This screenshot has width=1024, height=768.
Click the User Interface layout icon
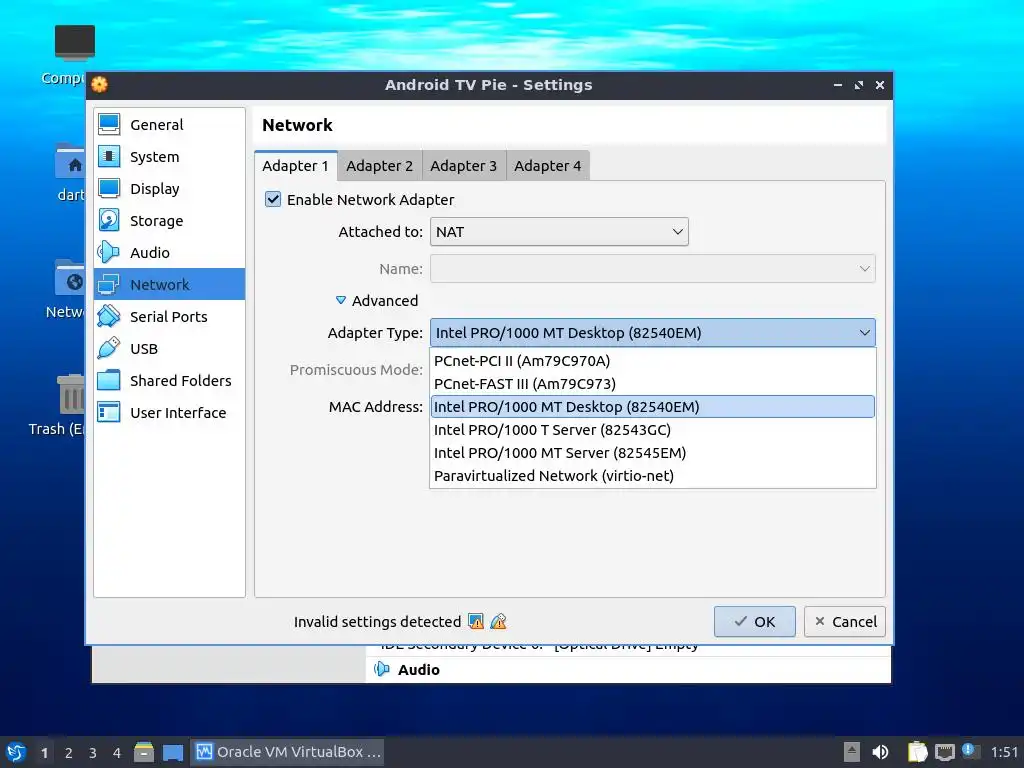pos(109,412)
